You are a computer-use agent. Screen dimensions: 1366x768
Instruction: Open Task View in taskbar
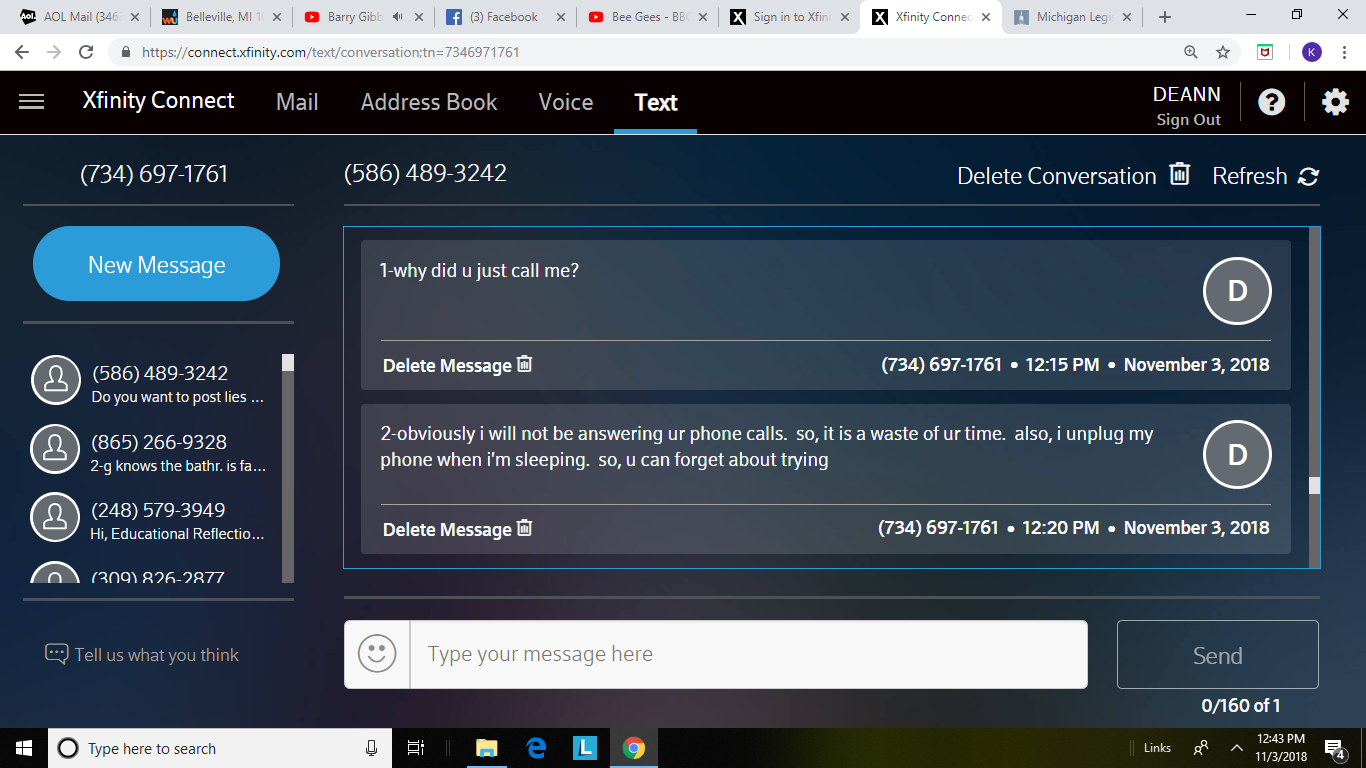point(416,748)
